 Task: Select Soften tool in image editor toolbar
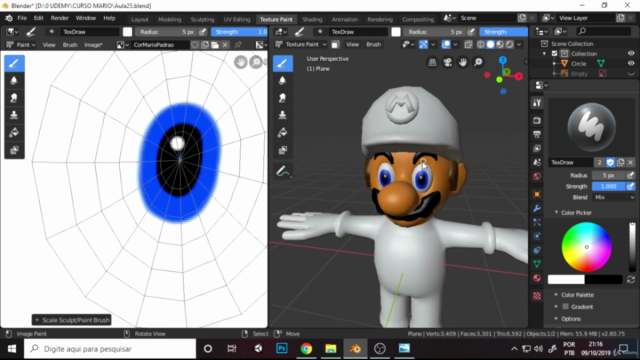[14, 80]
